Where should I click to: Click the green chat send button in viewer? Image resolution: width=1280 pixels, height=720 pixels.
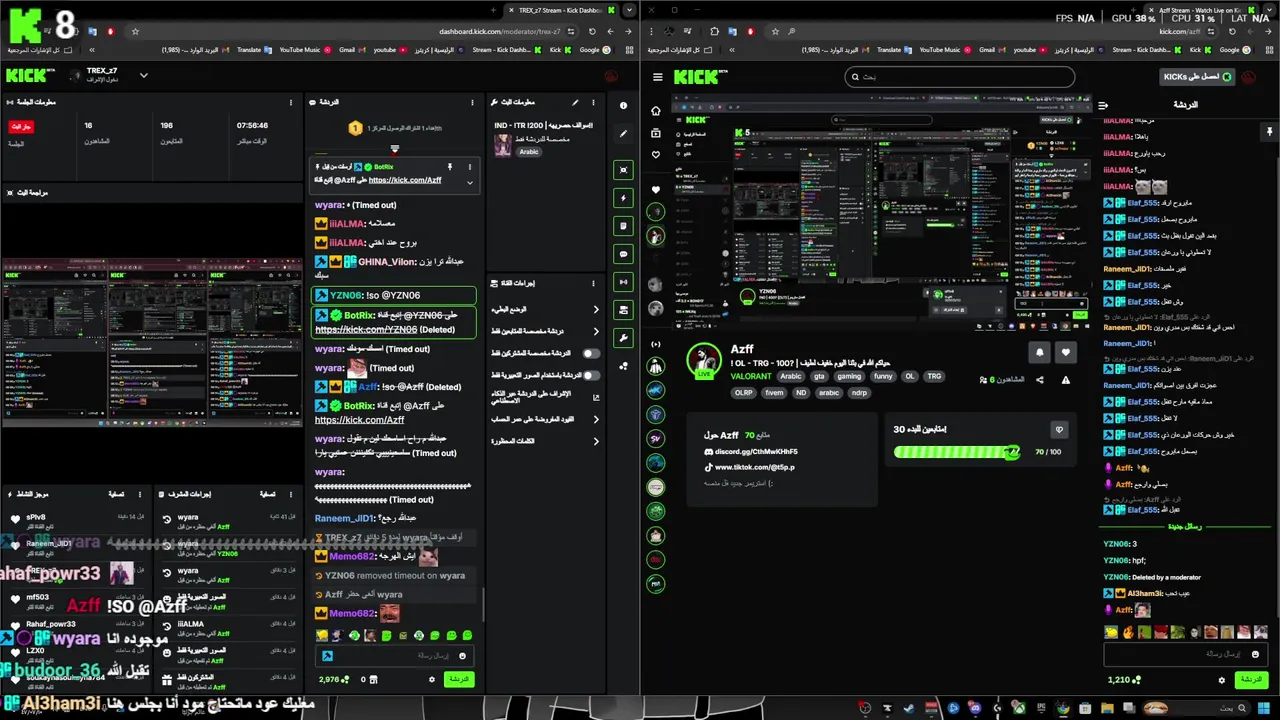[x=1251, y=679]
